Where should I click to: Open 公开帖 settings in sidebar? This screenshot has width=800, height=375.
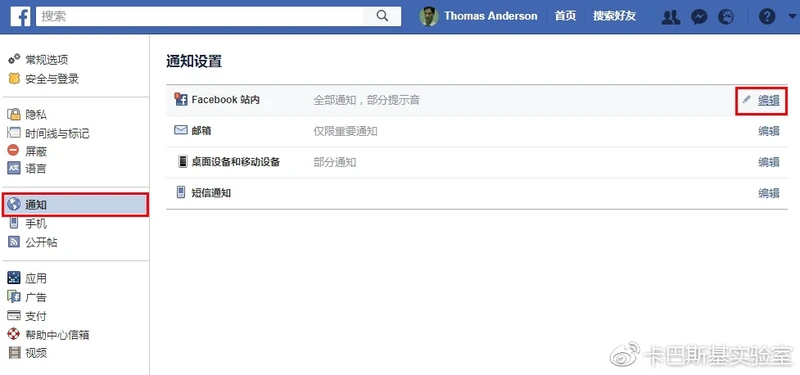tap(41, 242)
